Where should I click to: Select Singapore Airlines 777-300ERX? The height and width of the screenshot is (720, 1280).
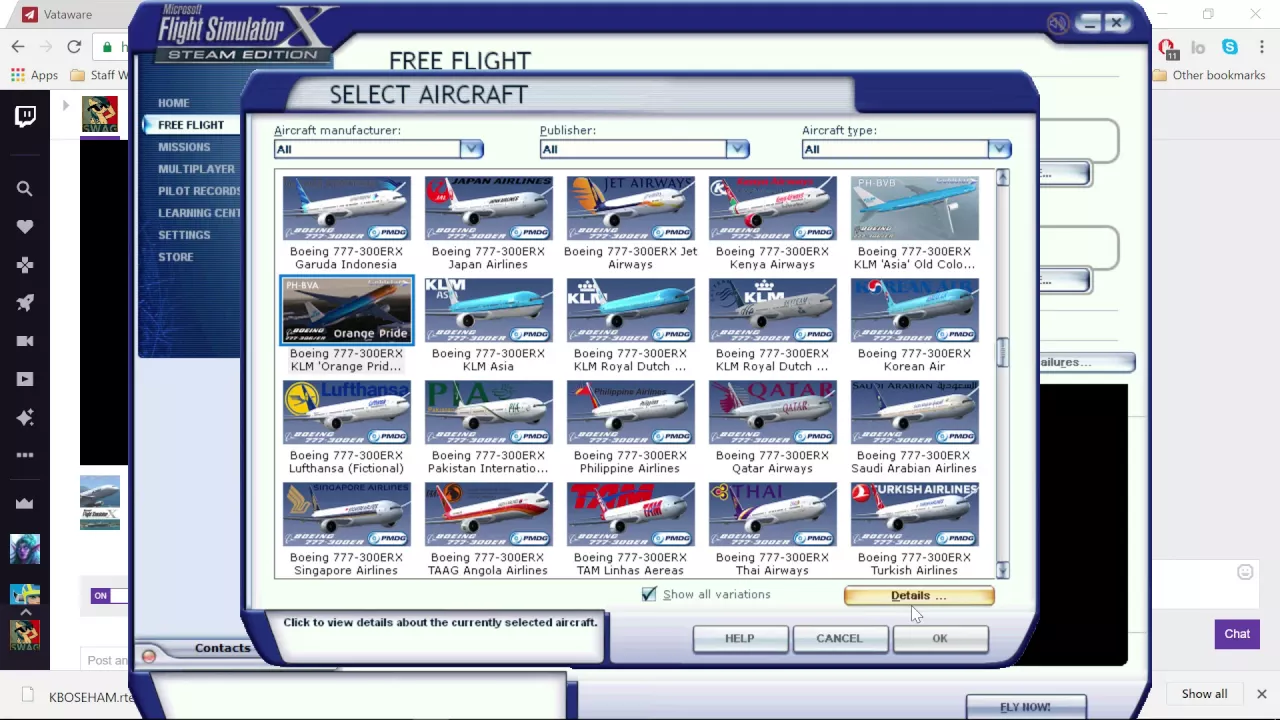tap(346, 515)
